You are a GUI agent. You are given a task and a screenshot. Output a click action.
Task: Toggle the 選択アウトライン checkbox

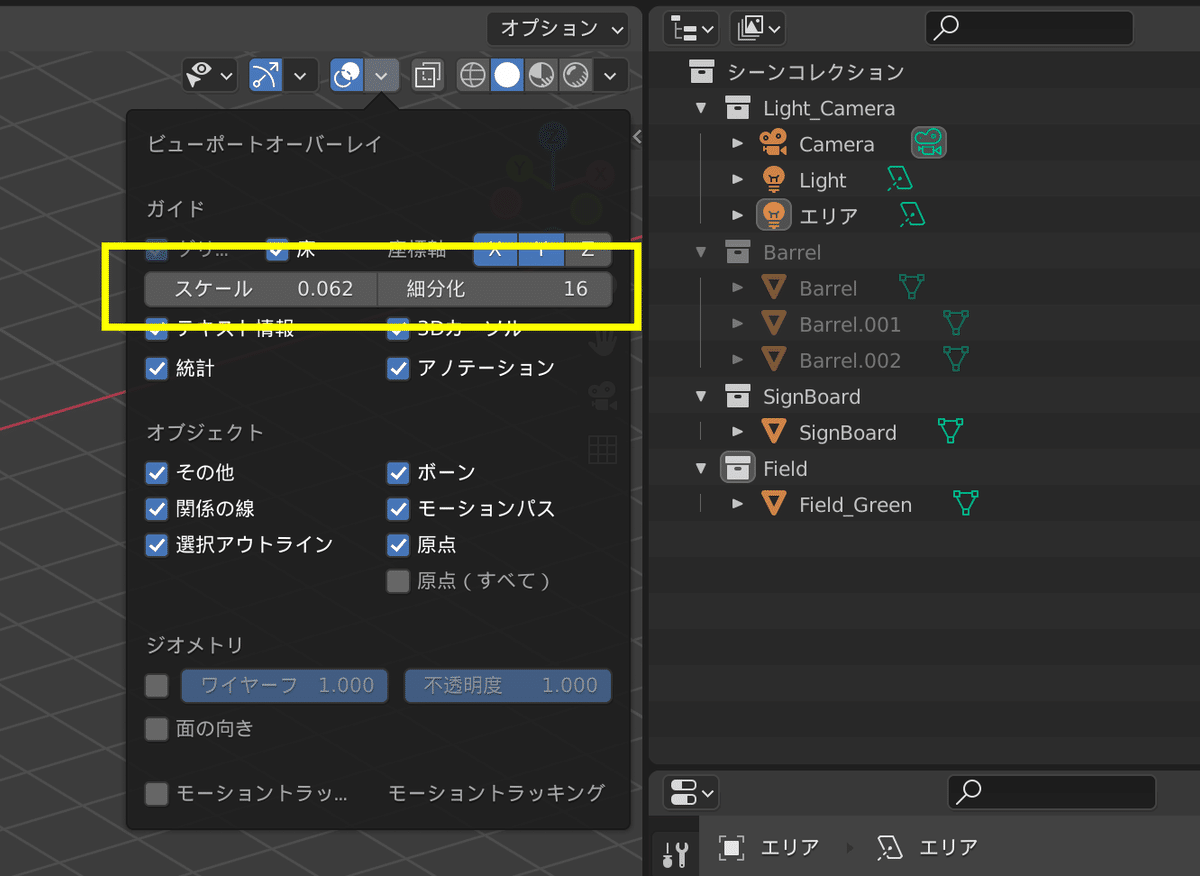click(x=157, y=545)
